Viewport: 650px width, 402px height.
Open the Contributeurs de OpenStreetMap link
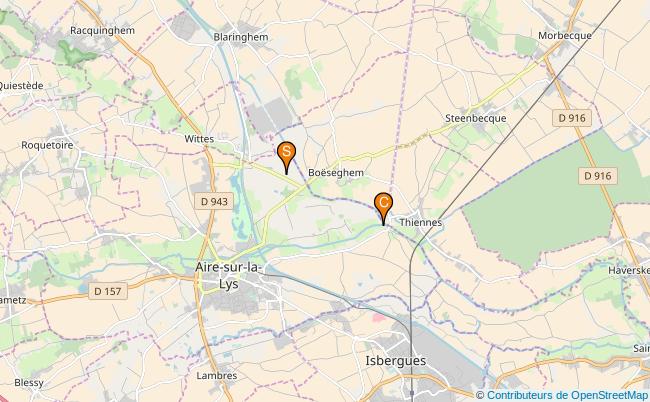[567, 395]
